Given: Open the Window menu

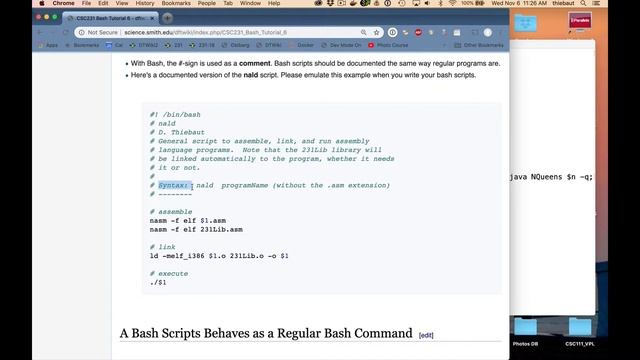Looking at the screenshot, I should pyautogui.click(x=250, y=3).
